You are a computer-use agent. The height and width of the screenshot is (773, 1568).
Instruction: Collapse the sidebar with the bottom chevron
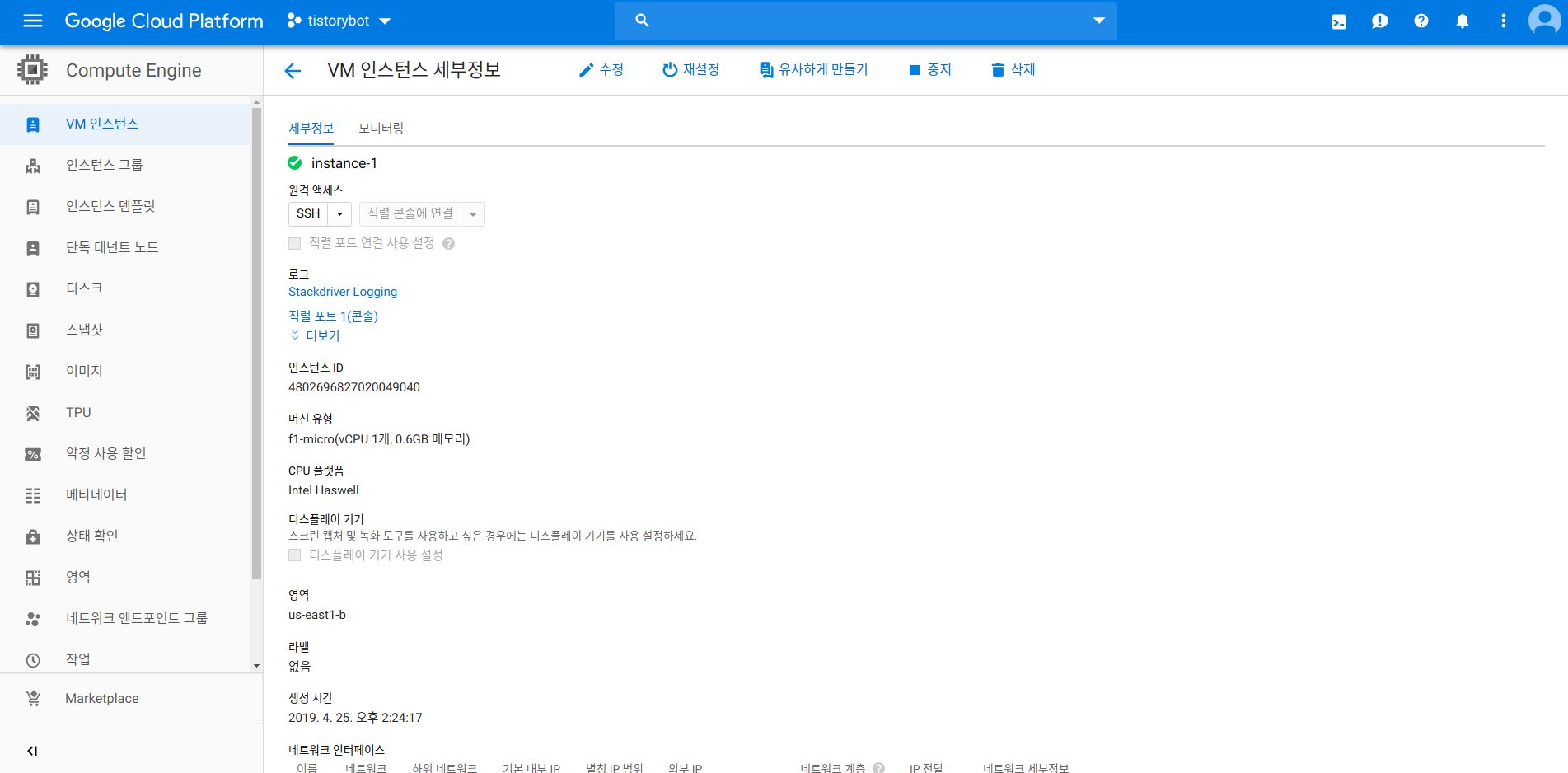33,751
